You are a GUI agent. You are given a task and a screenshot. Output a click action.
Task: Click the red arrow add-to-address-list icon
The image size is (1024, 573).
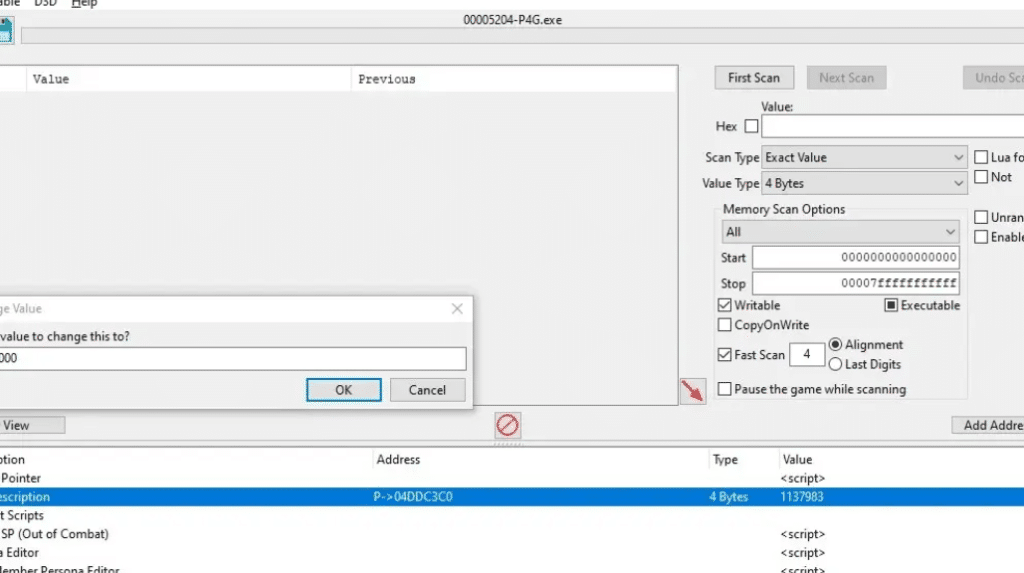(x=692, y=391)
